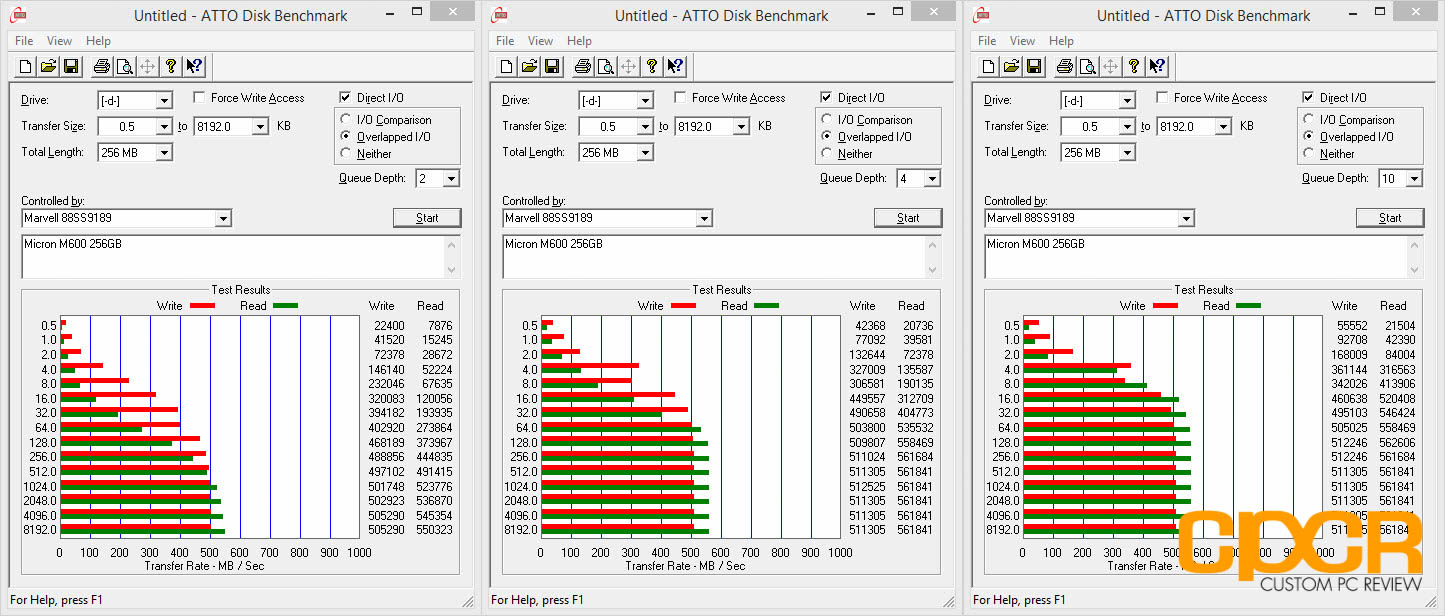Click the four-arrow move icon in middle window toolbar
This screenshot has width=1445, height=616.
(629, 67)
